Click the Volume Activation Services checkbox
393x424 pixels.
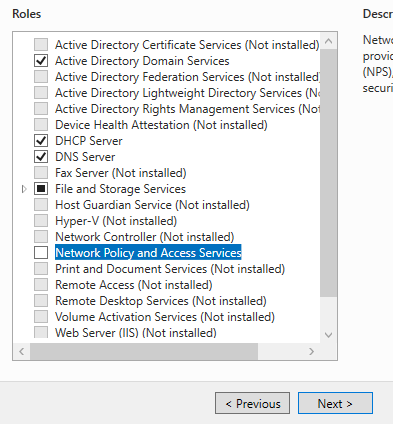click(x=41, y=317)
